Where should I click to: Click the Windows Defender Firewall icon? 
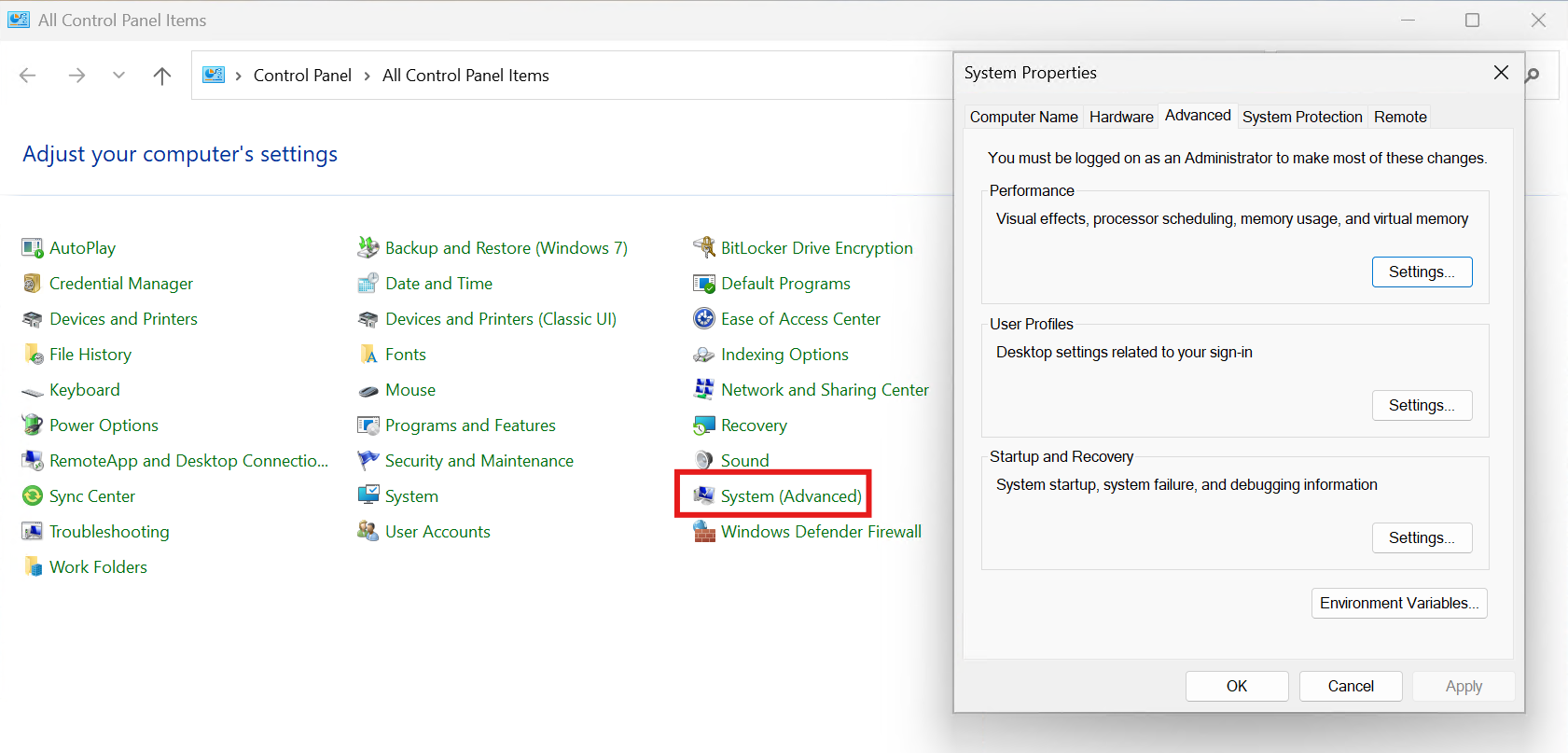704,532
